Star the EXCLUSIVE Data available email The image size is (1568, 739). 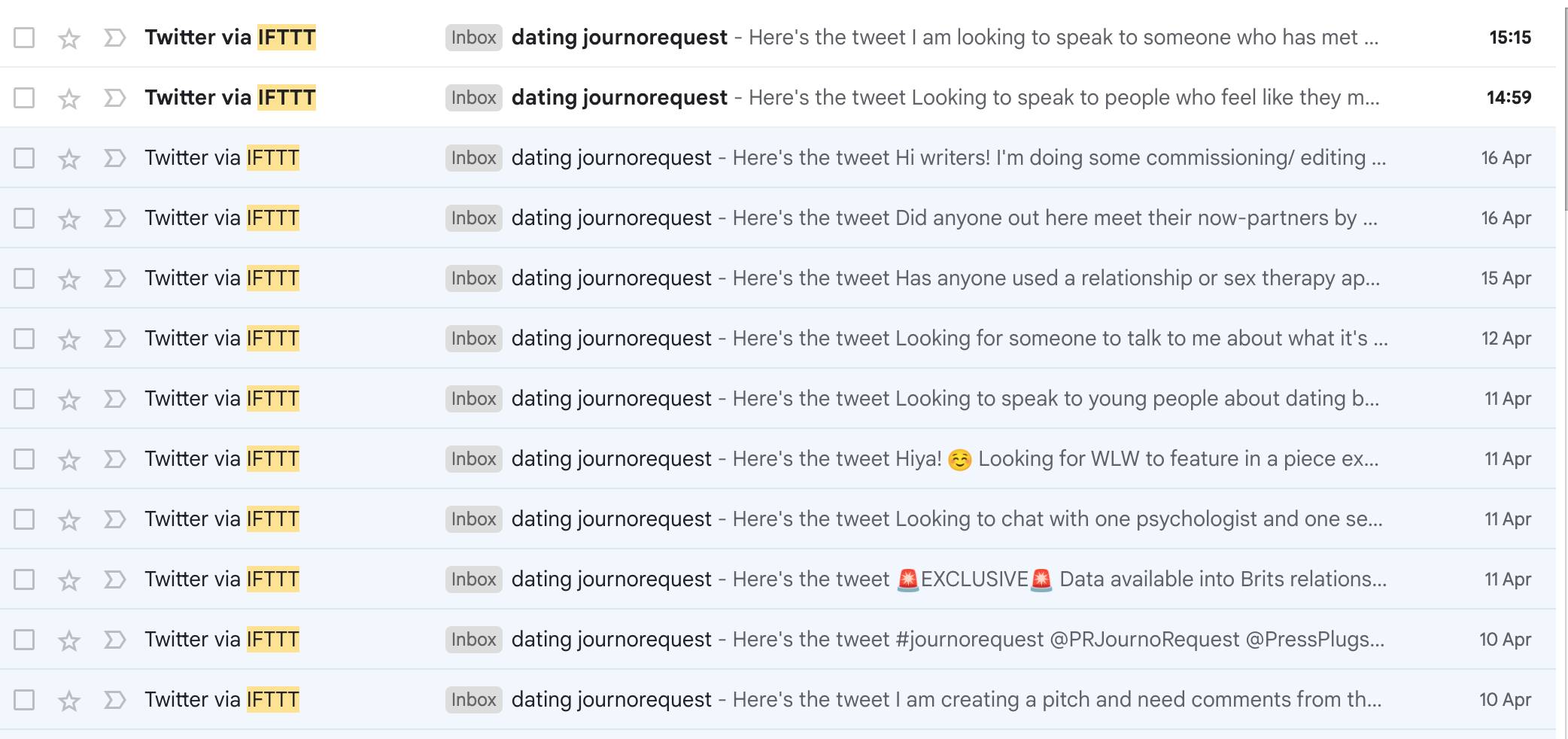(69, 579)
